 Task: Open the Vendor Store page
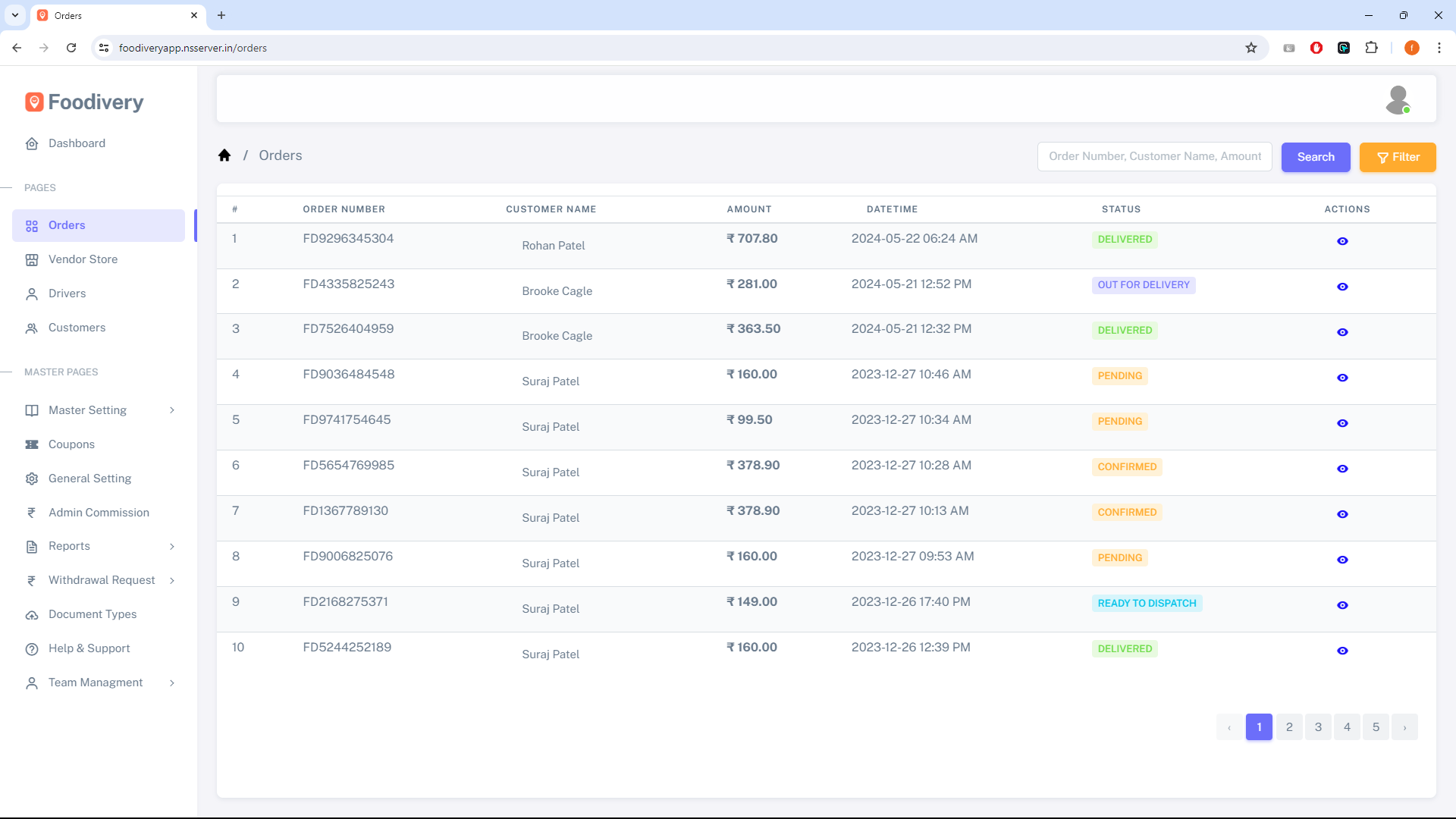pos(83,259)
